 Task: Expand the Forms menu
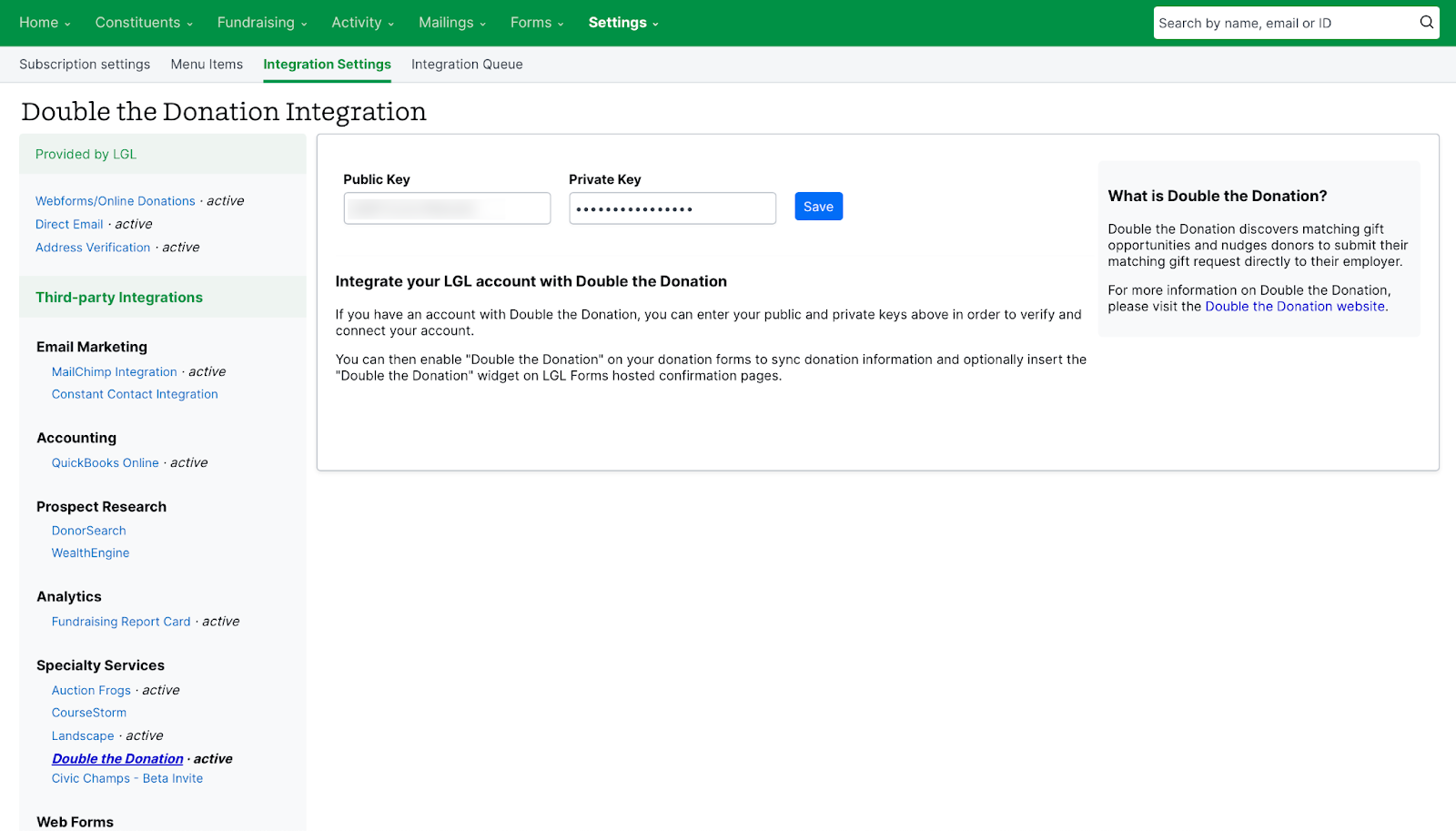coord(537,23)
